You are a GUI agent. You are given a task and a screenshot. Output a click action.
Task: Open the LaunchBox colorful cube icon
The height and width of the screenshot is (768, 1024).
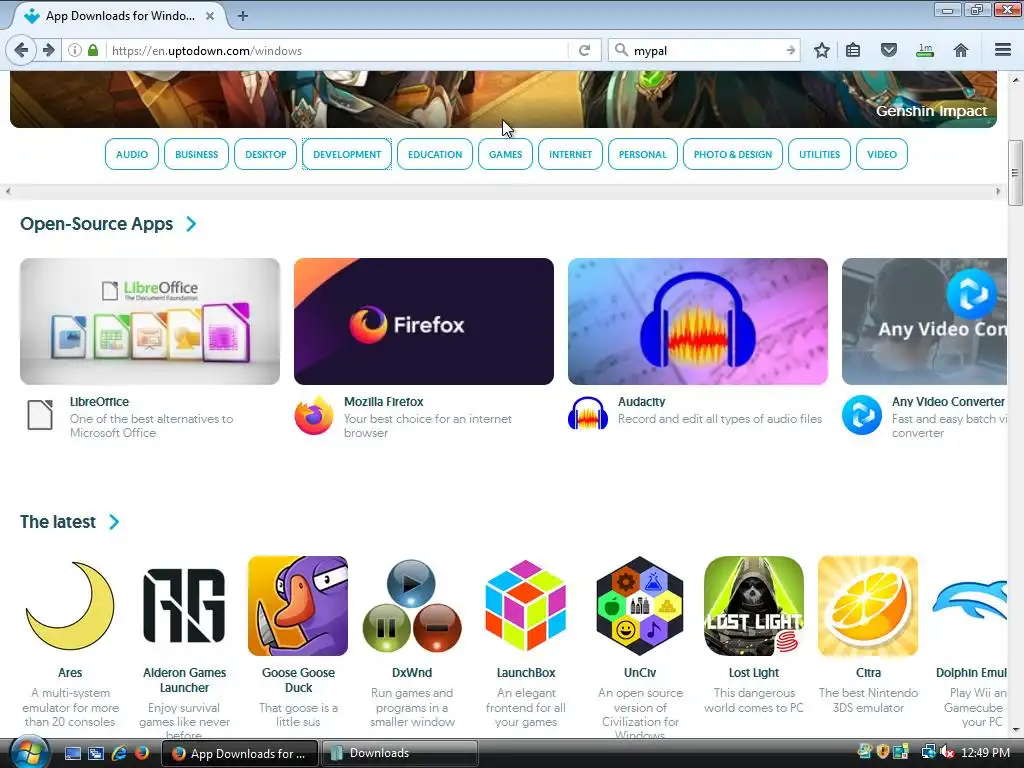(x=526, y=605)
